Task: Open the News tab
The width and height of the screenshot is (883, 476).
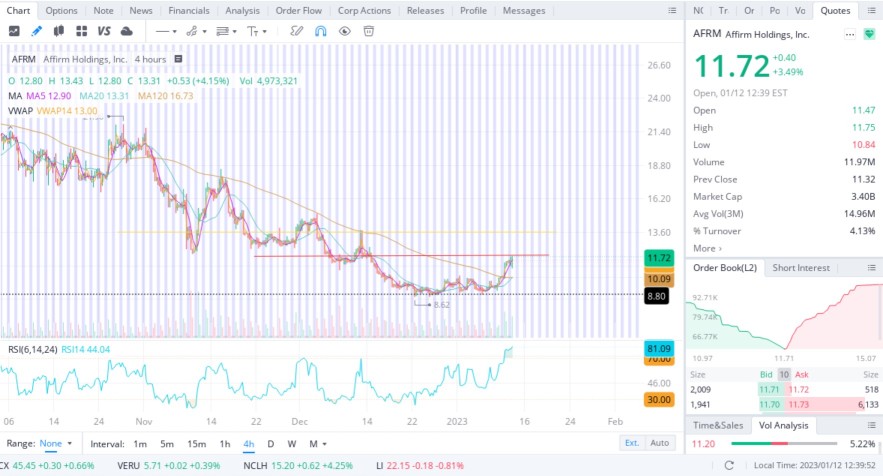Action: click(x=141, y=11)
